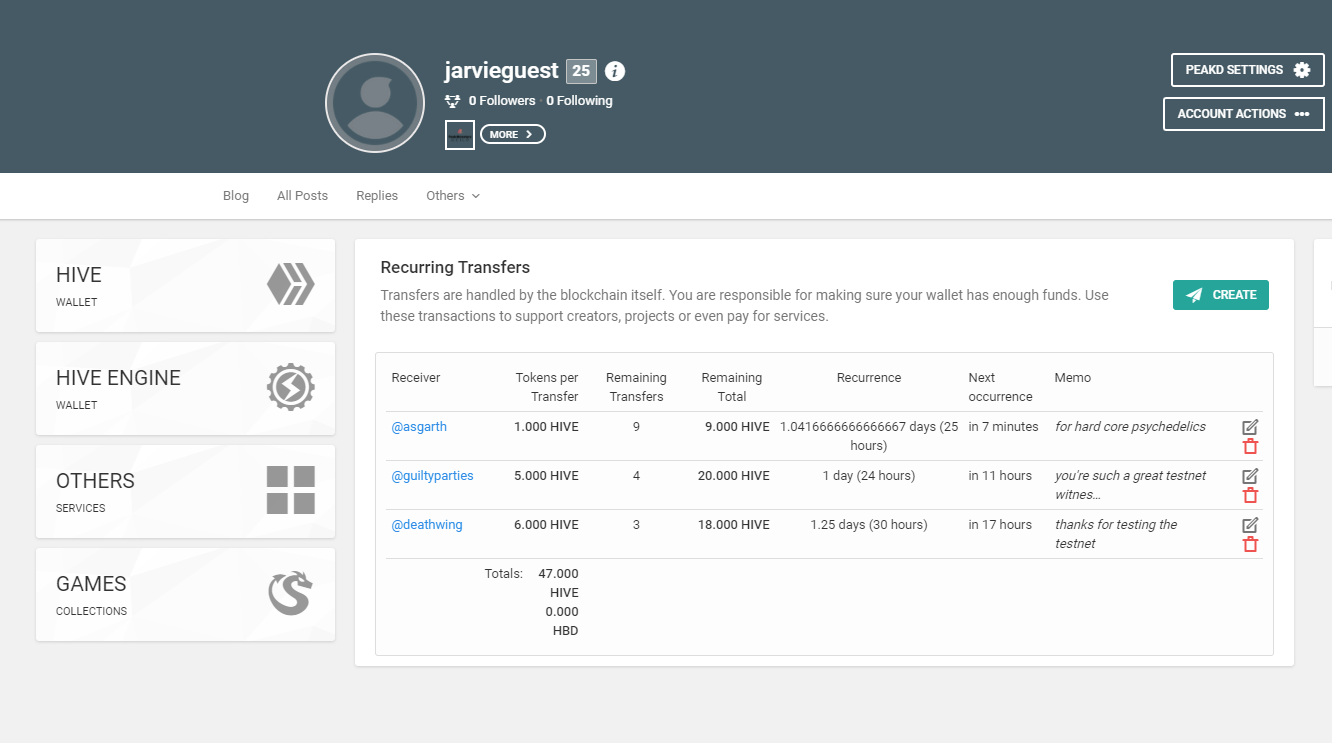Click the Next occurrence column header
Viewport: 1332px width, 743px height.
[x=1000, y=387]
